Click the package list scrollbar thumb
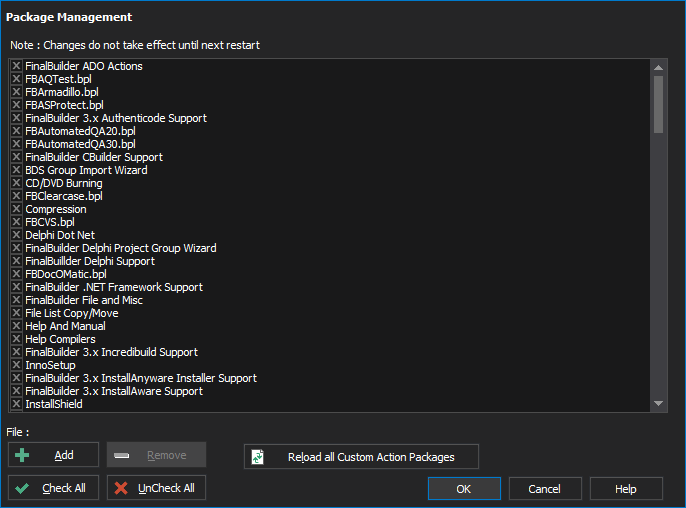This screenshot has width=686, height=508. (x=658, y=104)
